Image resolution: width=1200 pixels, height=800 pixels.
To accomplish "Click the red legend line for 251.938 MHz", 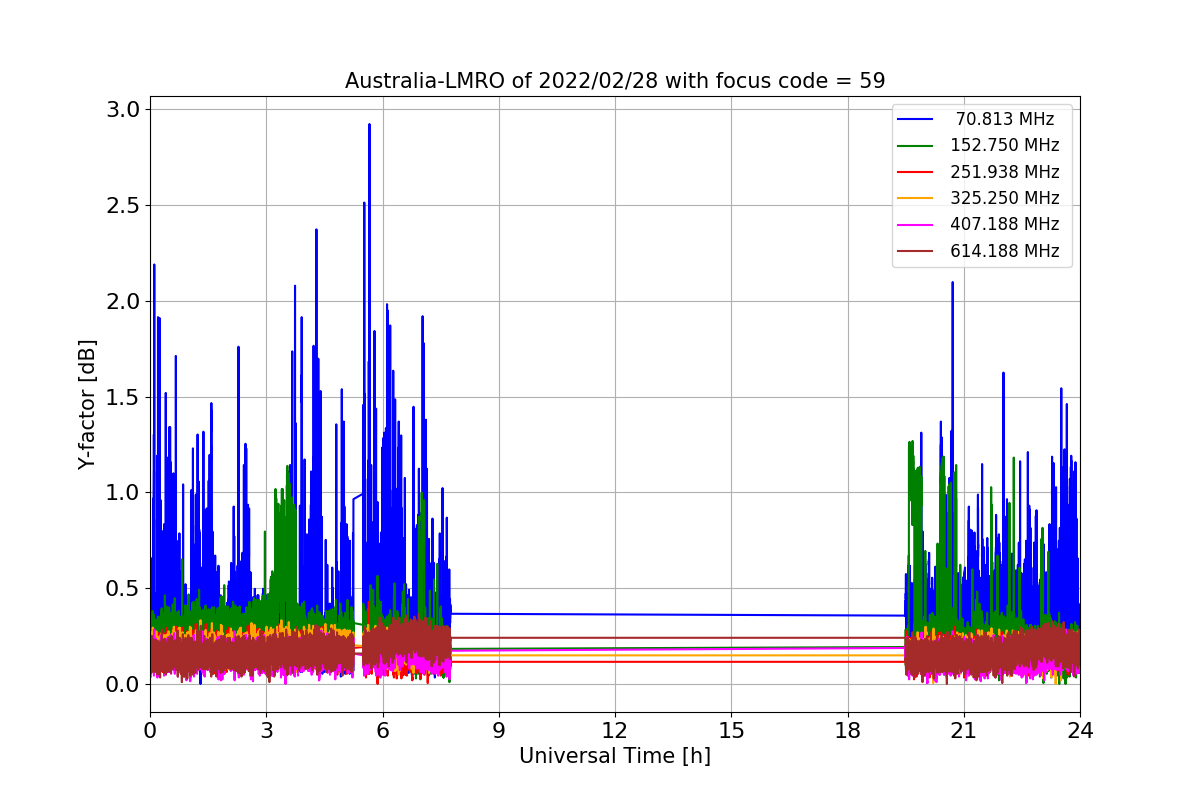I will 916,172.
